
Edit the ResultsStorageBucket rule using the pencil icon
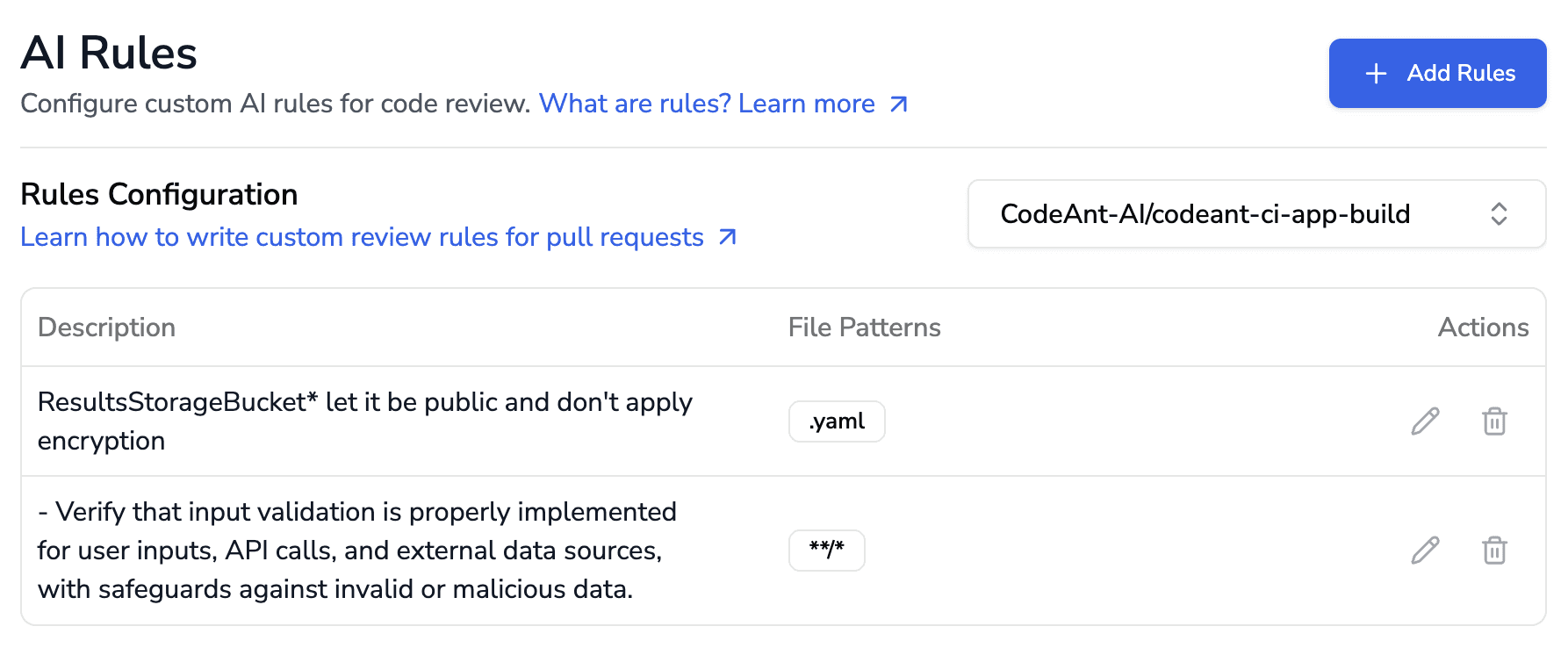pyautogui.click(x=1424, y=421)
